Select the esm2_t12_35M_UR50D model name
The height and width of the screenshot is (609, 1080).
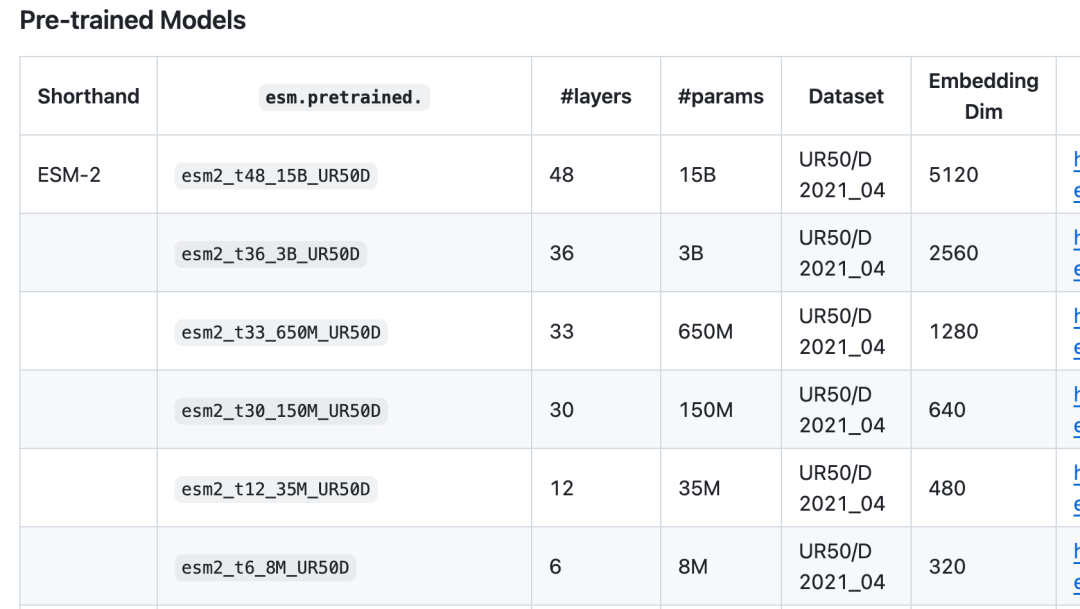[x=276, y=489]
